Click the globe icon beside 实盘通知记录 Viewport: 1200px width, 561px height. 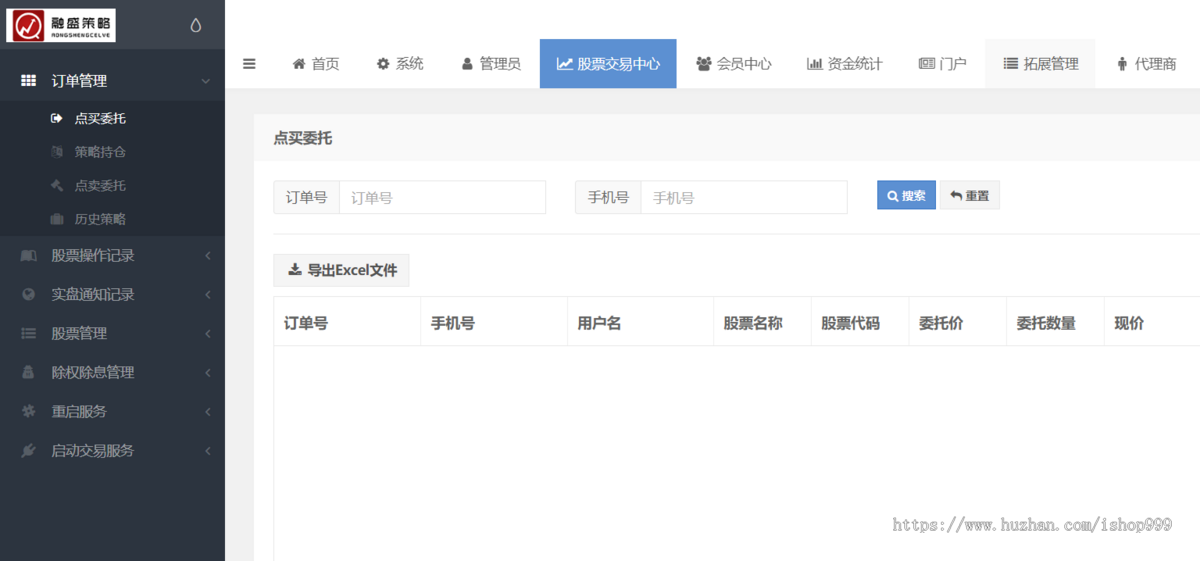[x=29, y=295]
